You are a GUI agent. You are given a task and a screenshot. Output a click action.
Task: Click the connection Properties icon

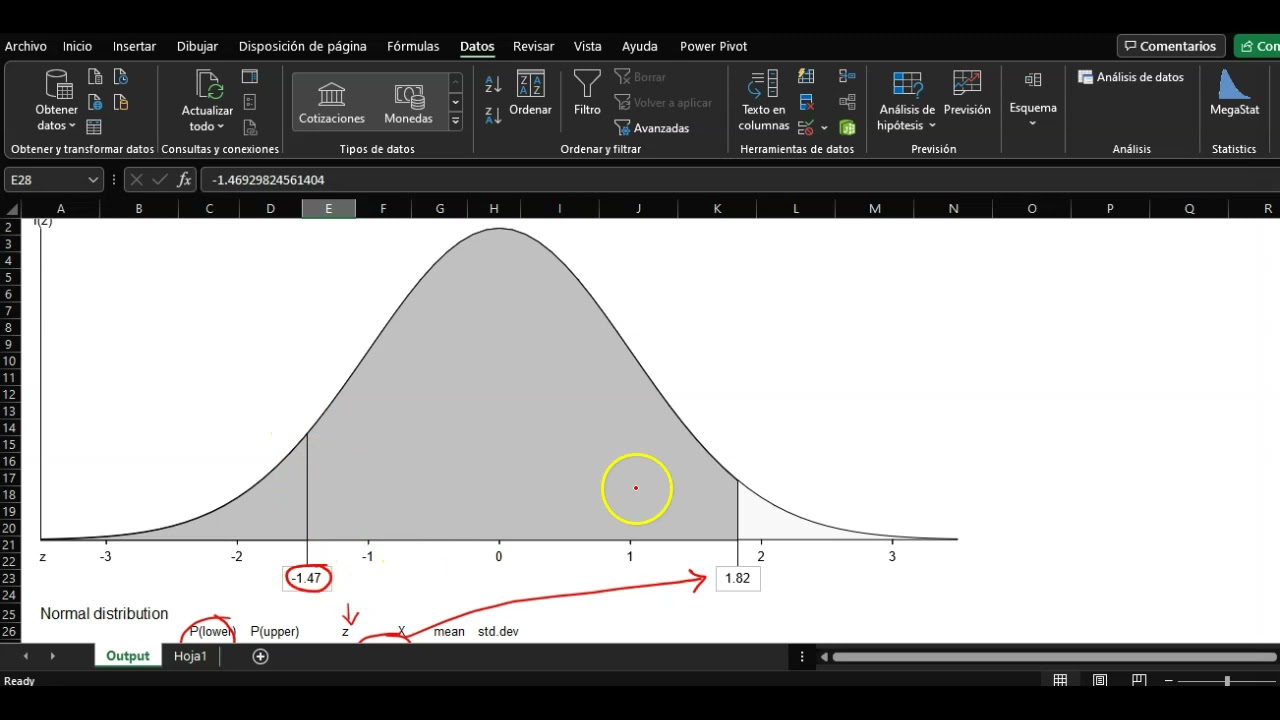coord(250,102)
